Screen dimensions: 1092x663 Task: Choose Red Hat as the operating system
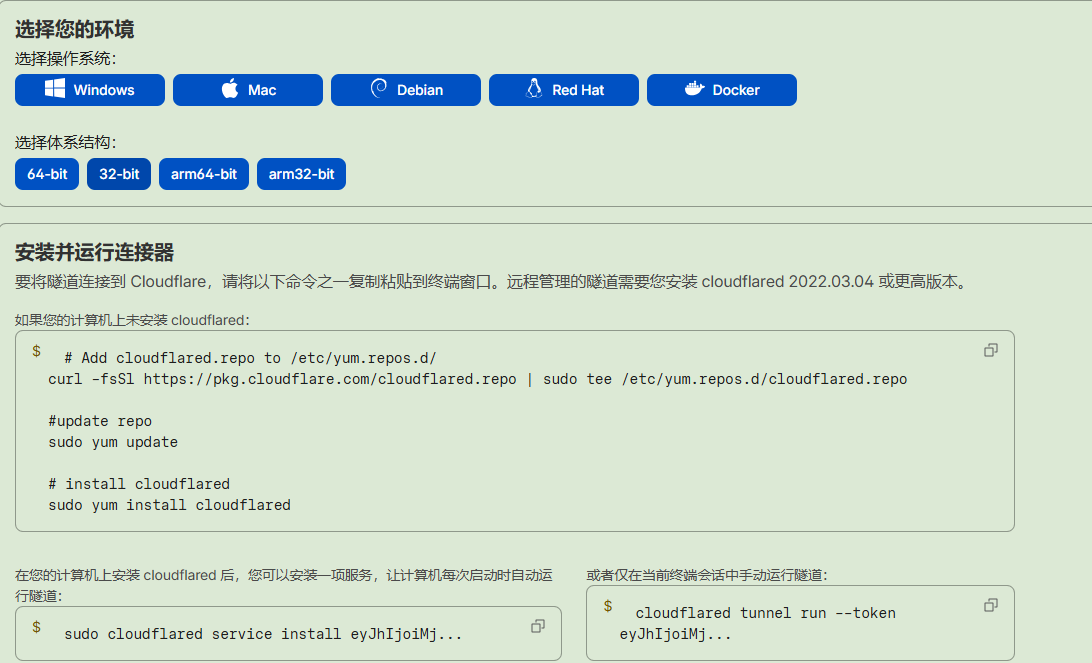pos(564,90)
